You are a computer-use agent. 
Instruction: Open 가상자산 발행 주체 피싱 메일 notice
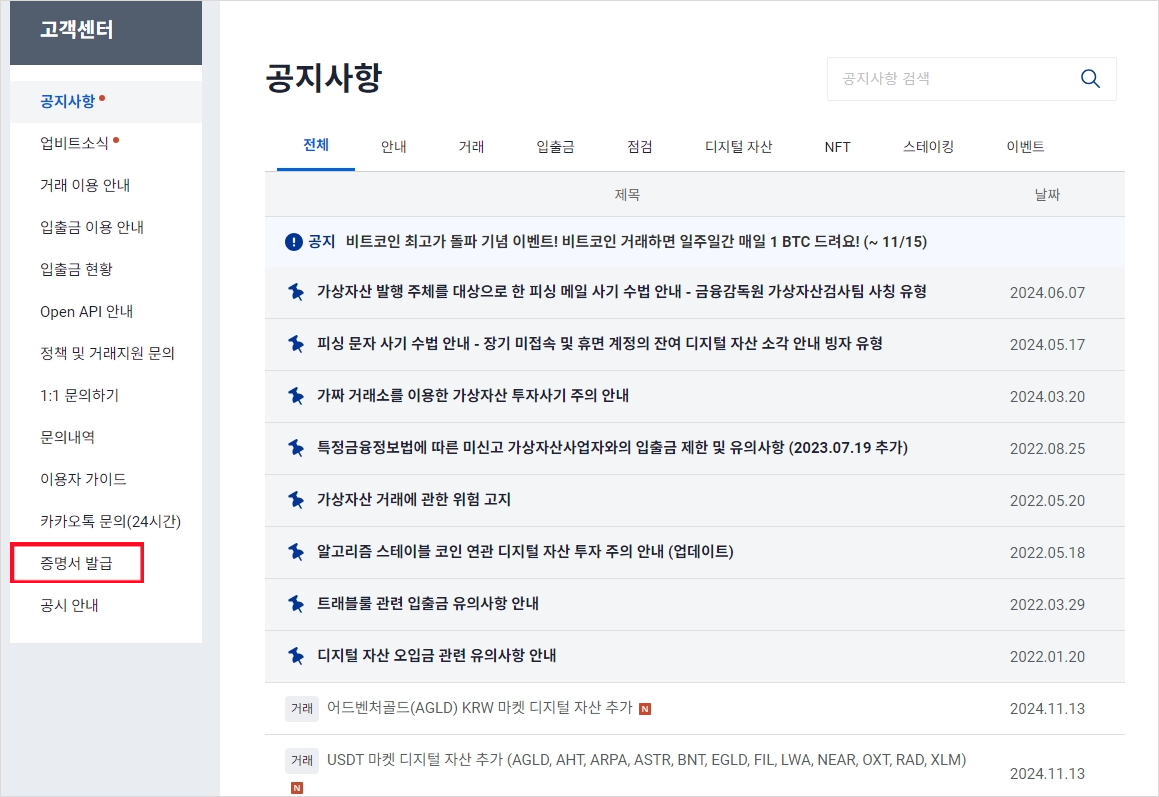click(622, 292)
